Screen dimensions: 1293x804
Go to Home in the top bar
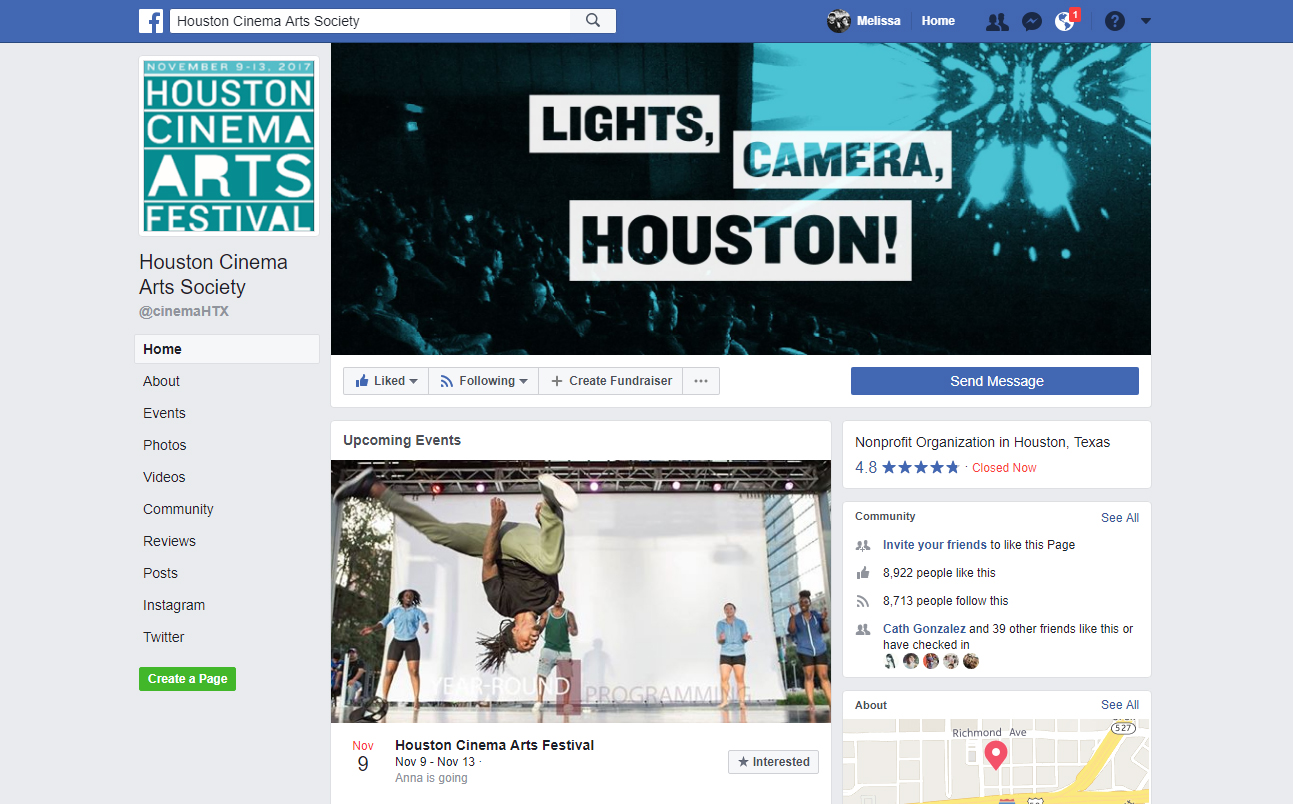click(x=938, y=21)
